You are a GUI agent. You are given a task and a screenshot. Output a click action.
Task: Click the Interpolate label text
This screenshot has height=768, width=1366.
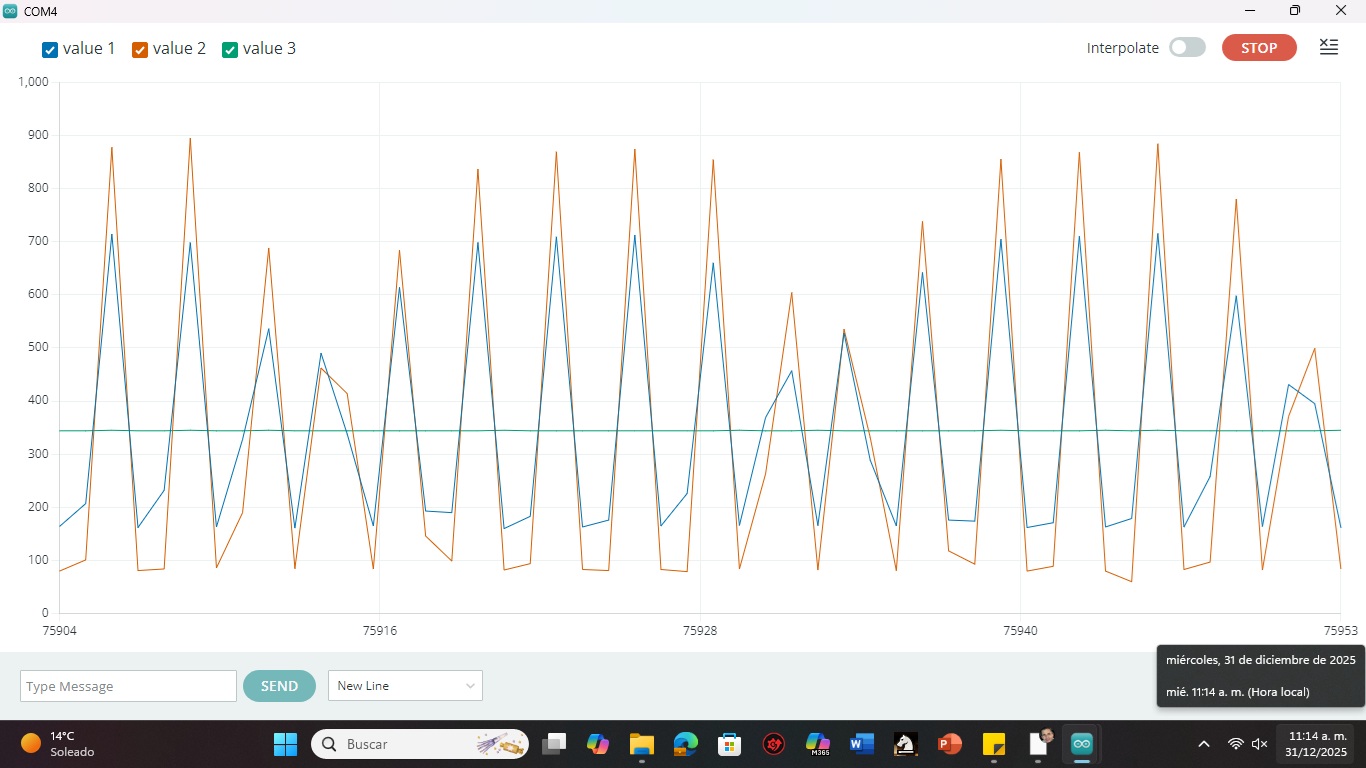coord(1123,48)
